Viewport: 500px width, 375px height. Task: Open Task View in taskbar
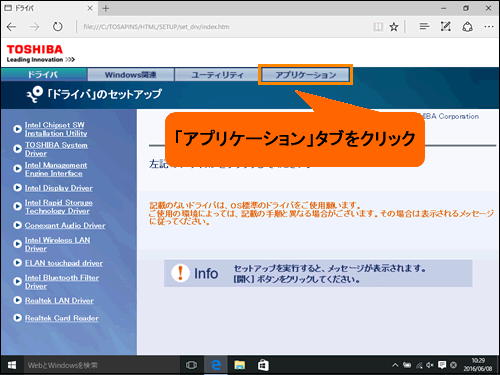[x=191, y=365]
